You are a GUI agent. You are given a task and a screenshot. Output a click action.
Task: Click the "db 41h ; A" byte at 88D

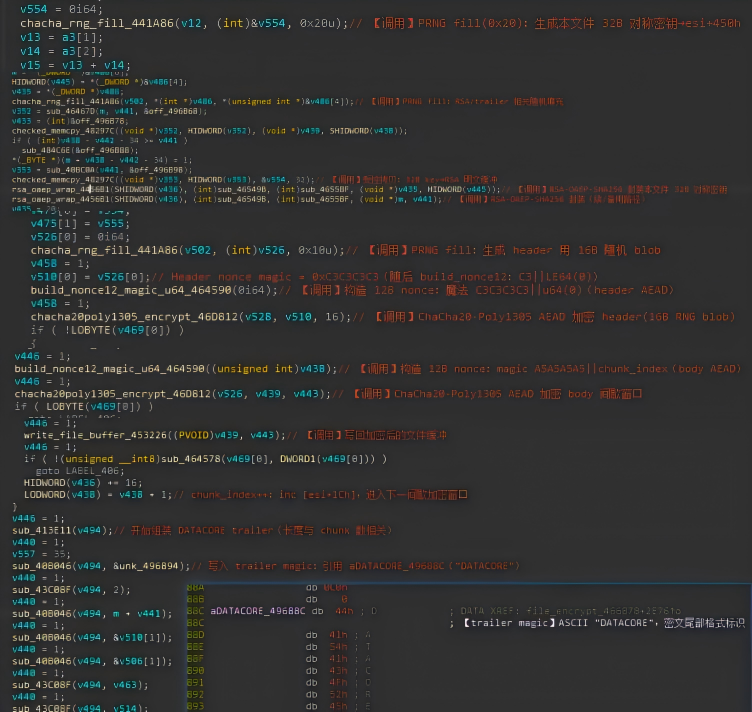click(338, 635)
